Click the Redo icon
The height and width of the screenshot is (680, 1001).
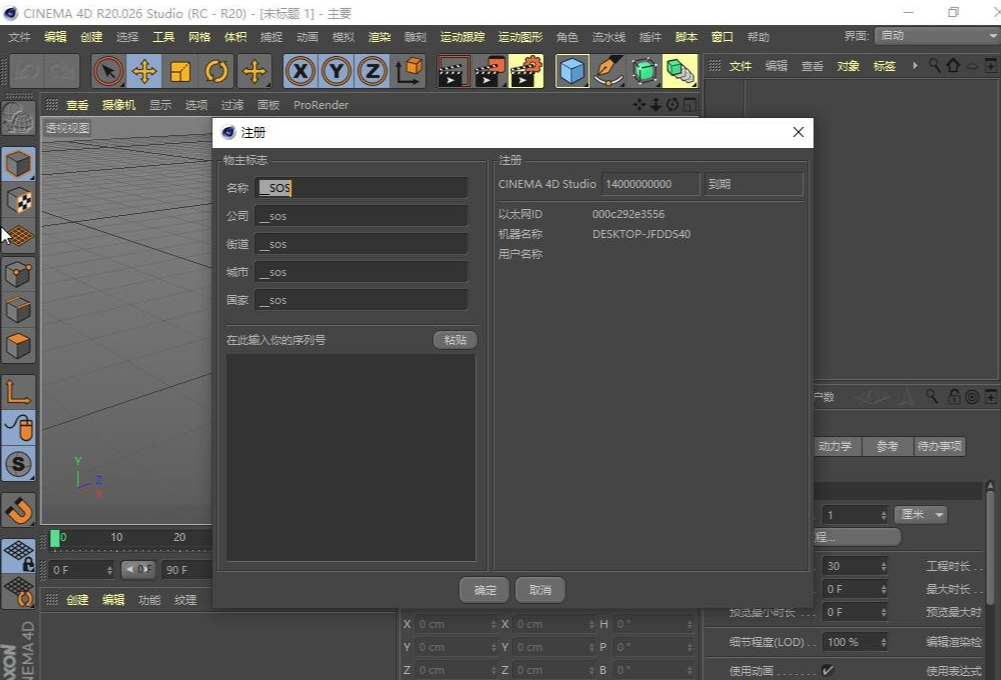click(x=63, y=71)
